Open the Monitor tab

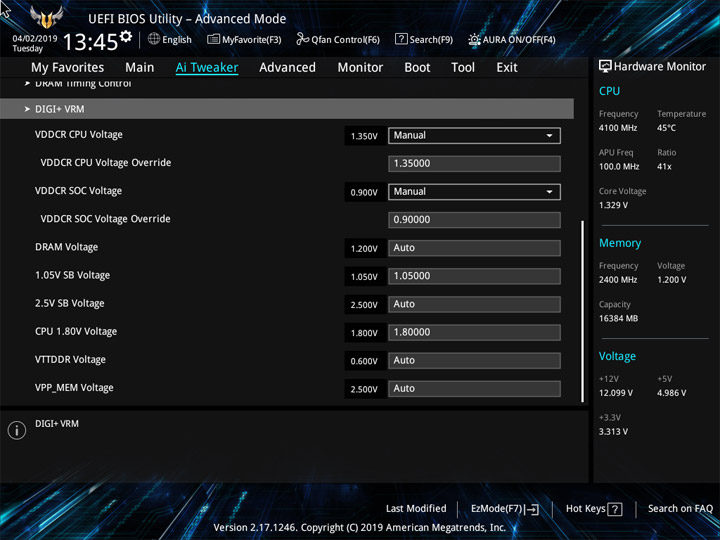tap(360, 68)
